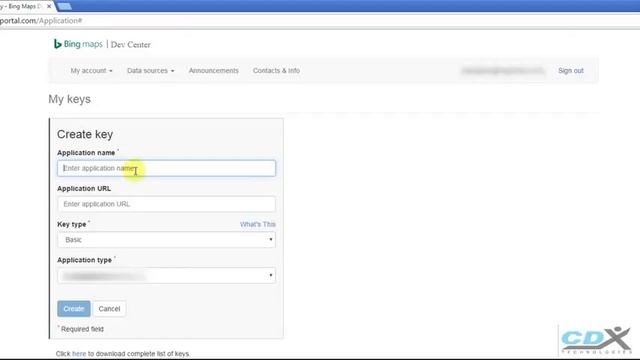Click the Sign out link
640x360 pixels.
(571, 71)
